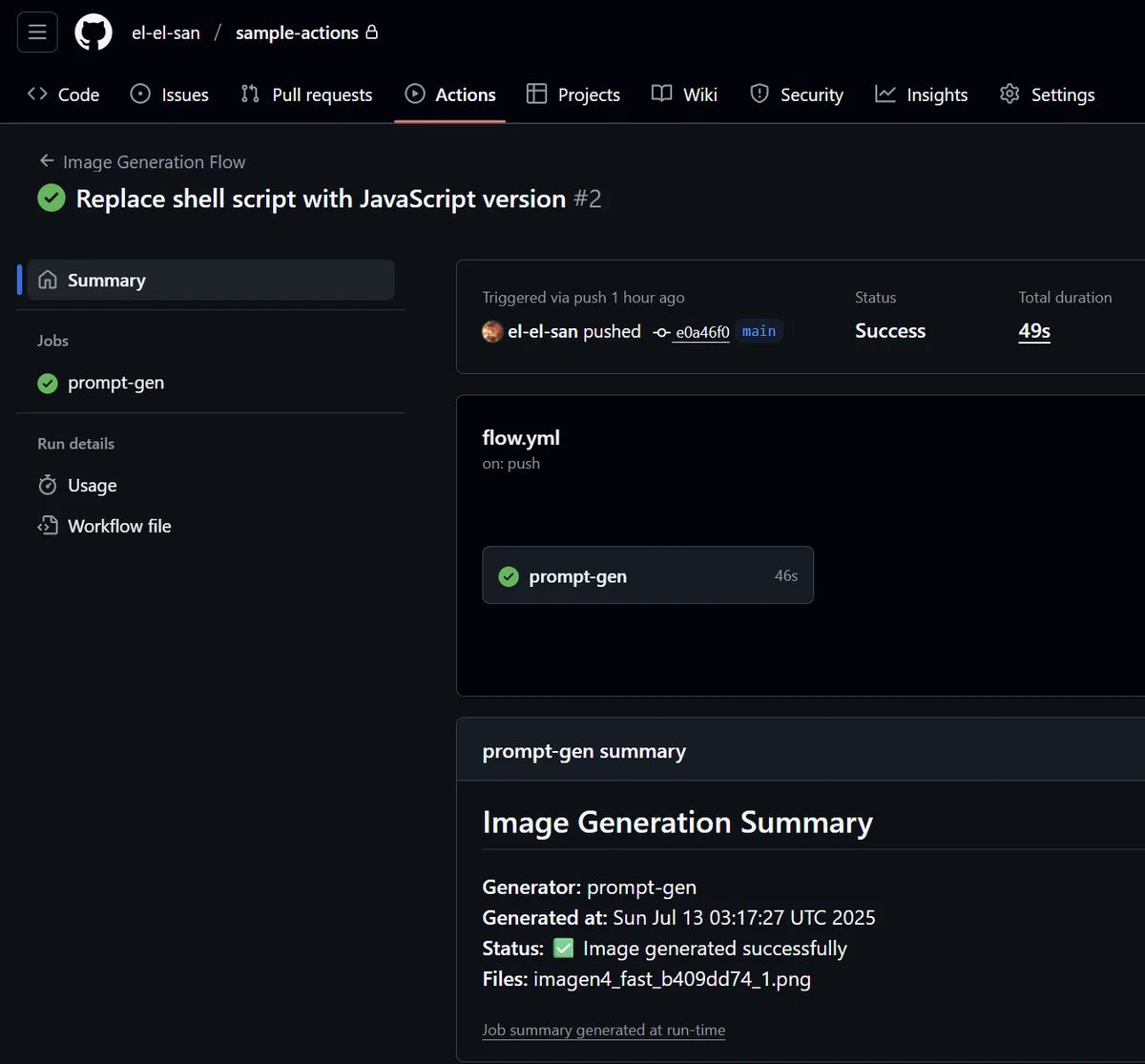The width and height of the screenshot is (1145, 1064).
Task: Open the el-el-san owner link
Action: [x=166, y=32]
